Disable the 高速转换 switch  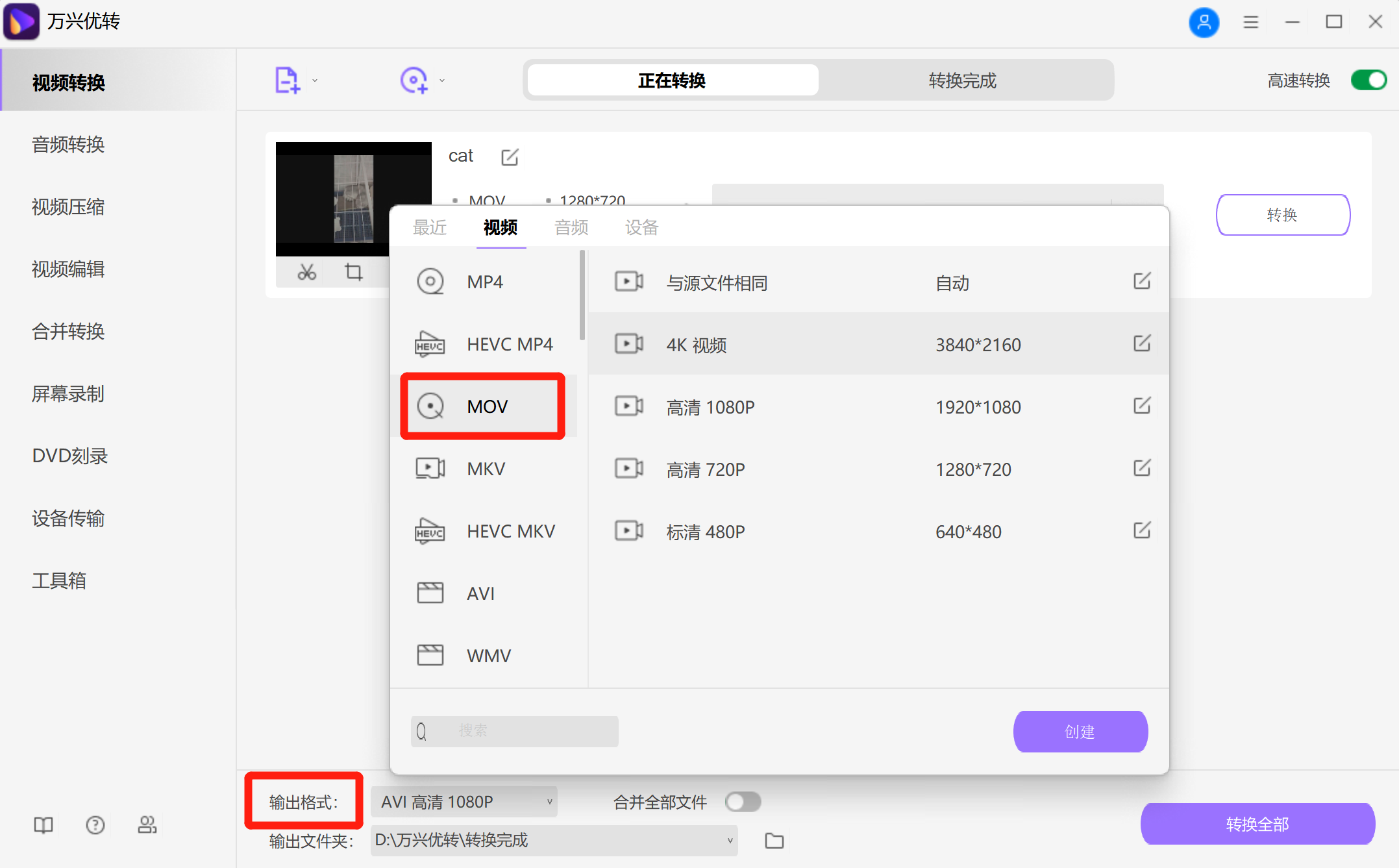click(x=1368, y=80)
